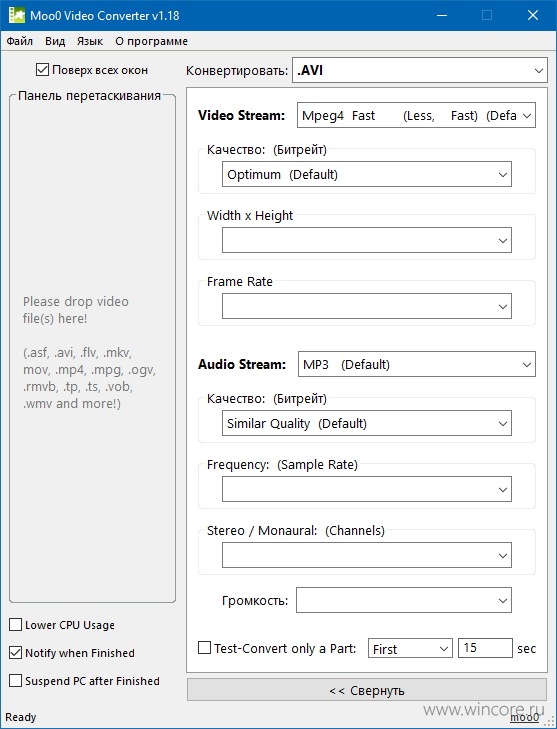Close the Moo0 Video Converter window

(x=533, y=15)
